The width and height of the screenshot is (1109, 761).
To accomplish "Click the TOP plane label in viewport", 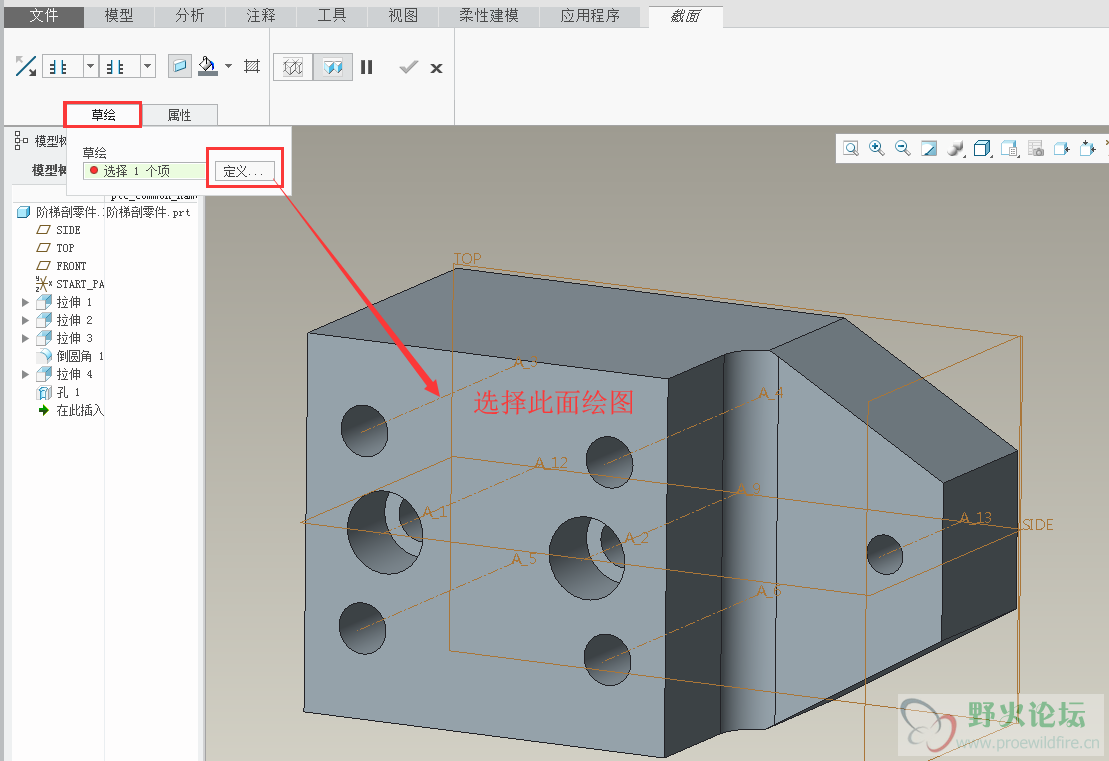I will pyautogui.click(x=468, y=259).
